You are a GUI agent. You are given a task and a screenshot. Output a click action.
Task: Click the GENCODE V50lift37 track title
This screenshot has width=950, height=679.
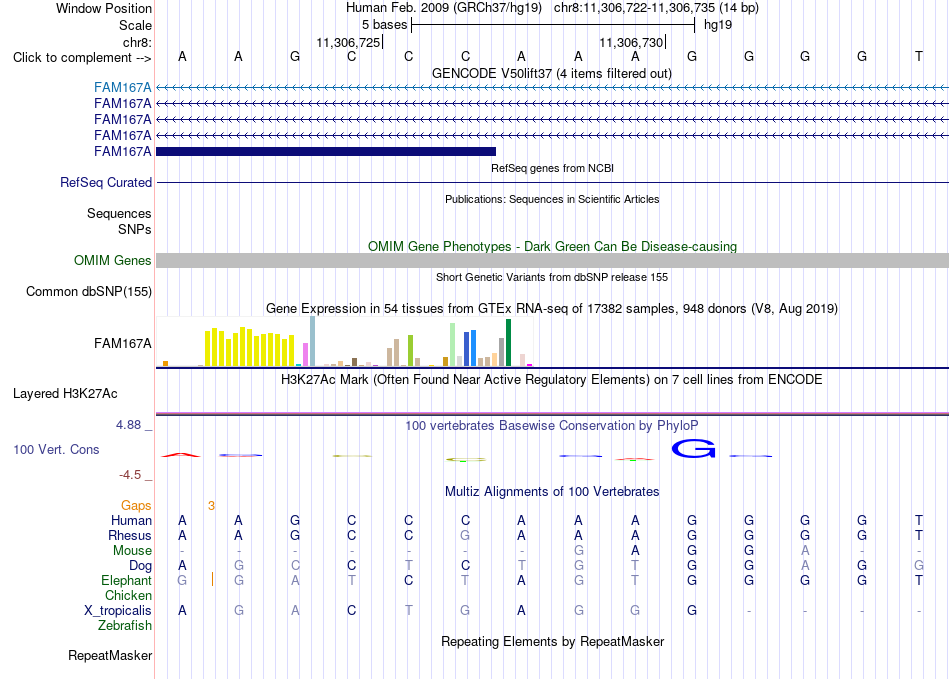point(551,73)
